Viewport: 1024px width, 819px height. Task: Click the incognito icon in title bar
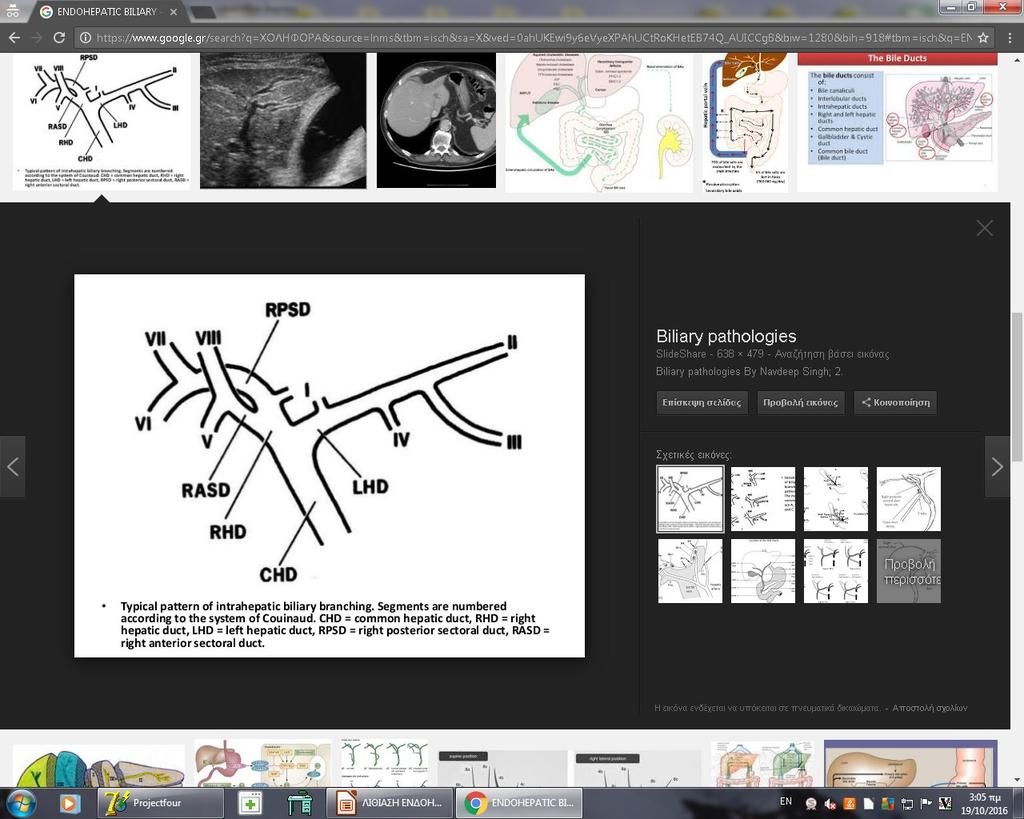tap(12, 10)
